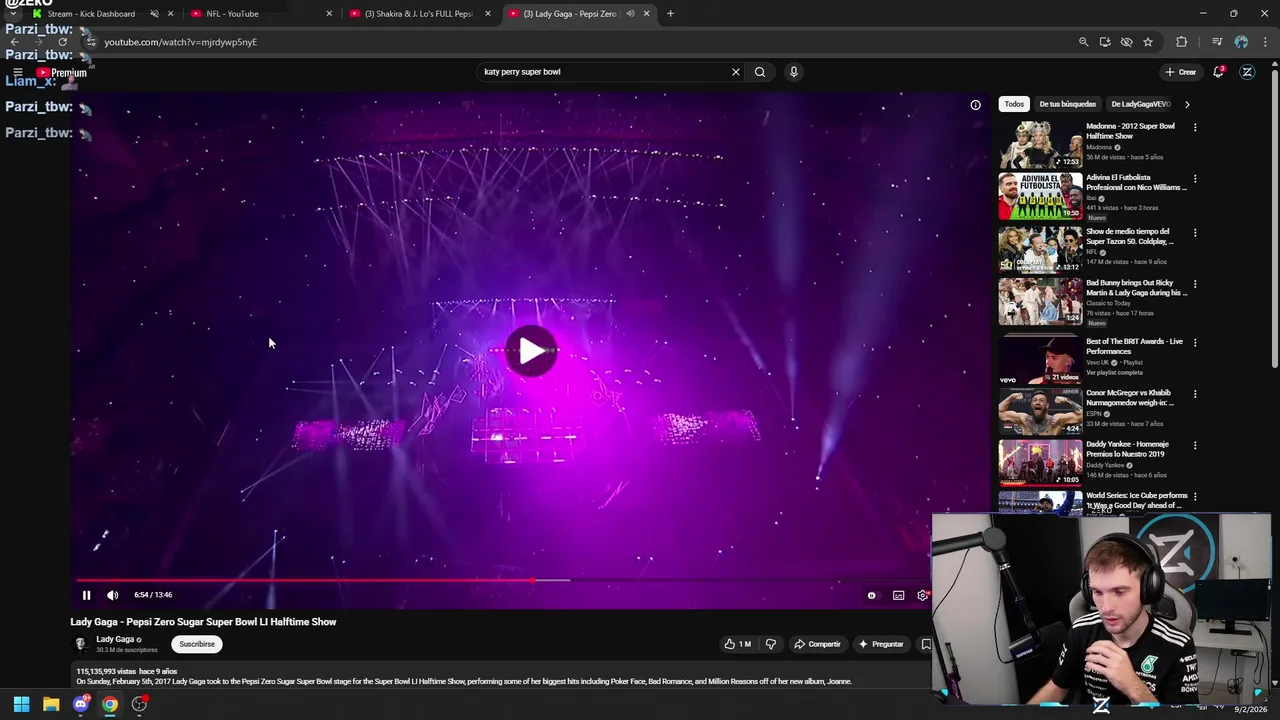Open options for Conor McGregor vs Khabib video
The image size is (1280, 720).
tap(1195, 394)
